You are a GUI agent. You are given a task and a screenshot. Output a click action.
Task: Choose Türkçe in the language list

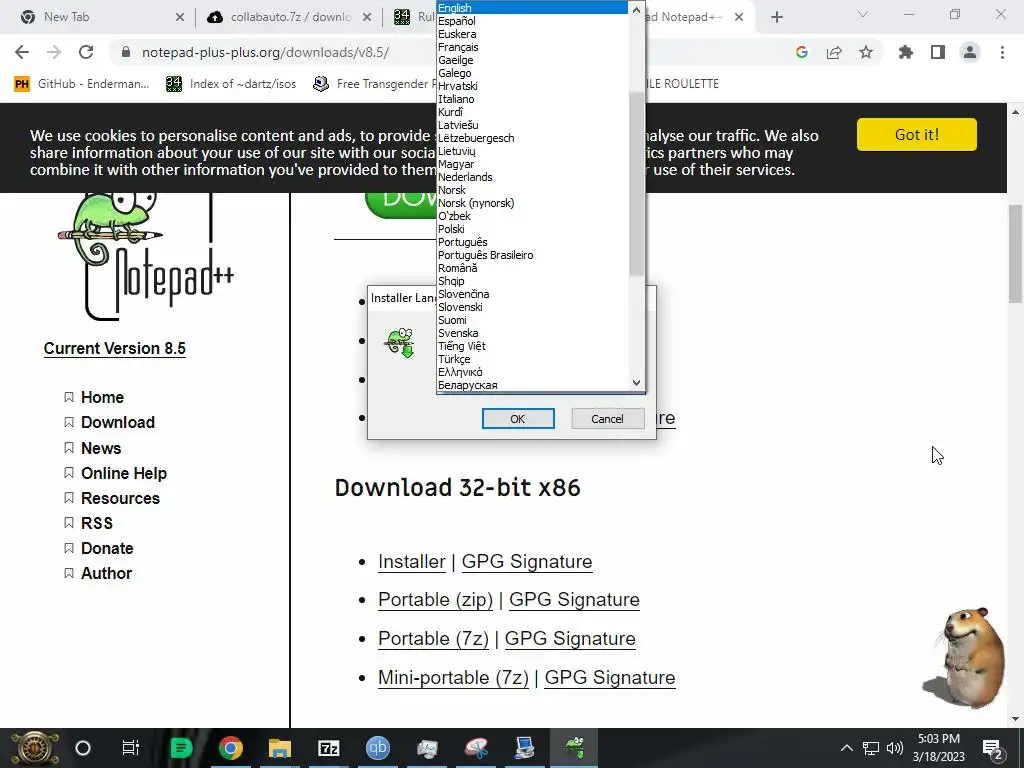(x=532, y=359)
